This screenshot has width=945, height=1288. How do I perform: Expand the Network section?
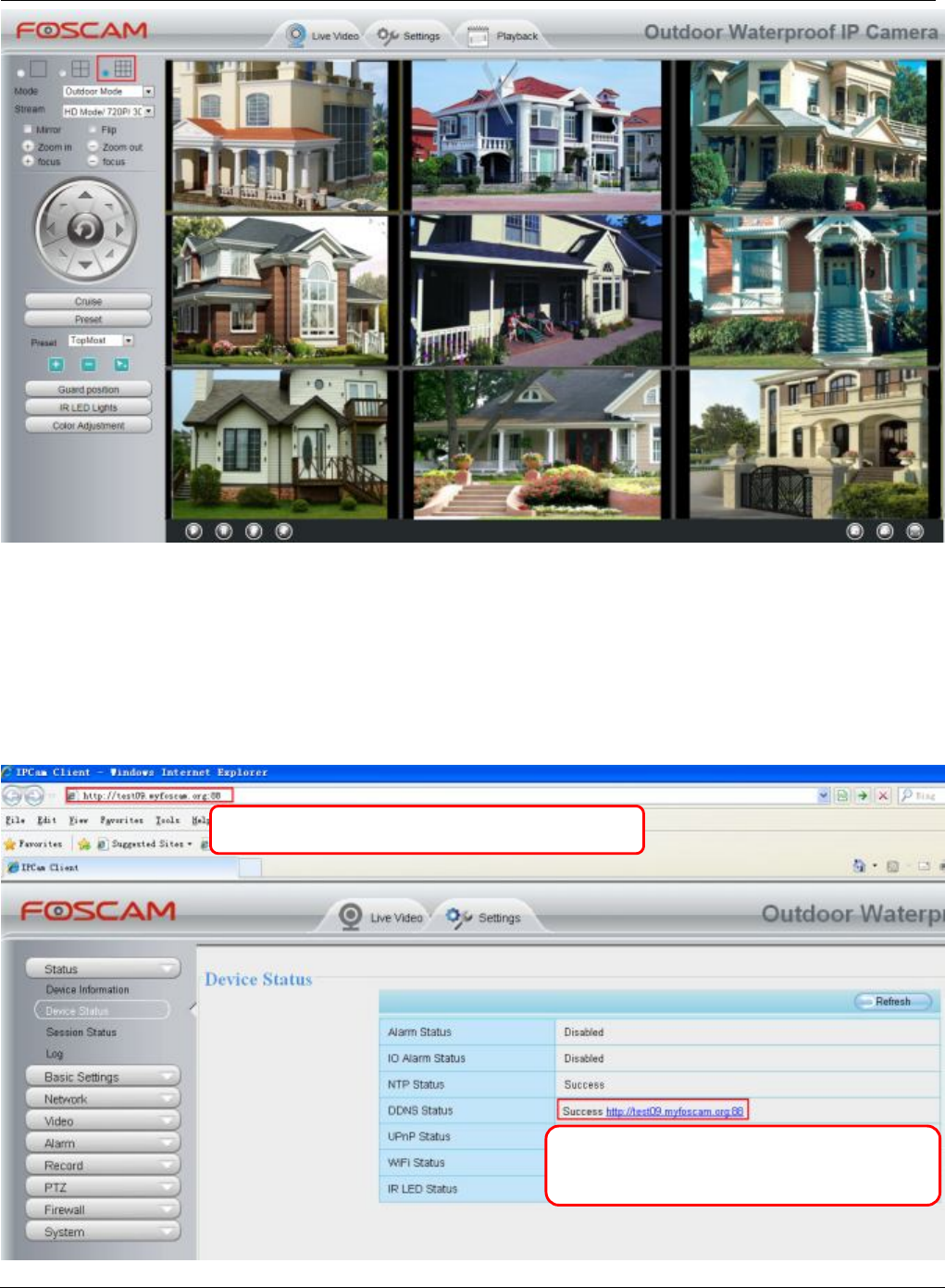pyautogui.click(x=103, y=1099)
